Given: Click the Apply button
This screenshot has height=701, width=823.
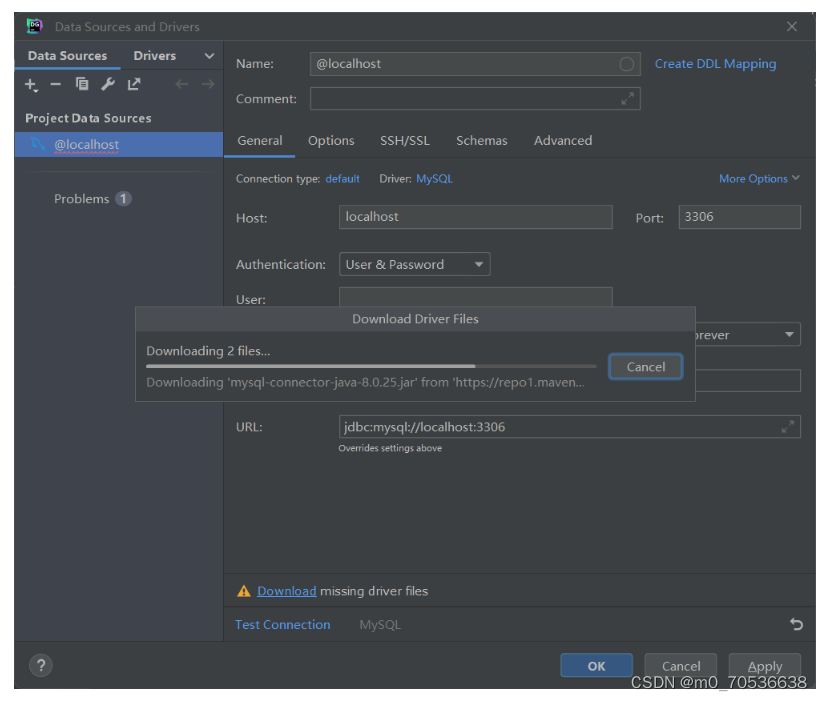Looking at the screenshot, I should point(765,666).
